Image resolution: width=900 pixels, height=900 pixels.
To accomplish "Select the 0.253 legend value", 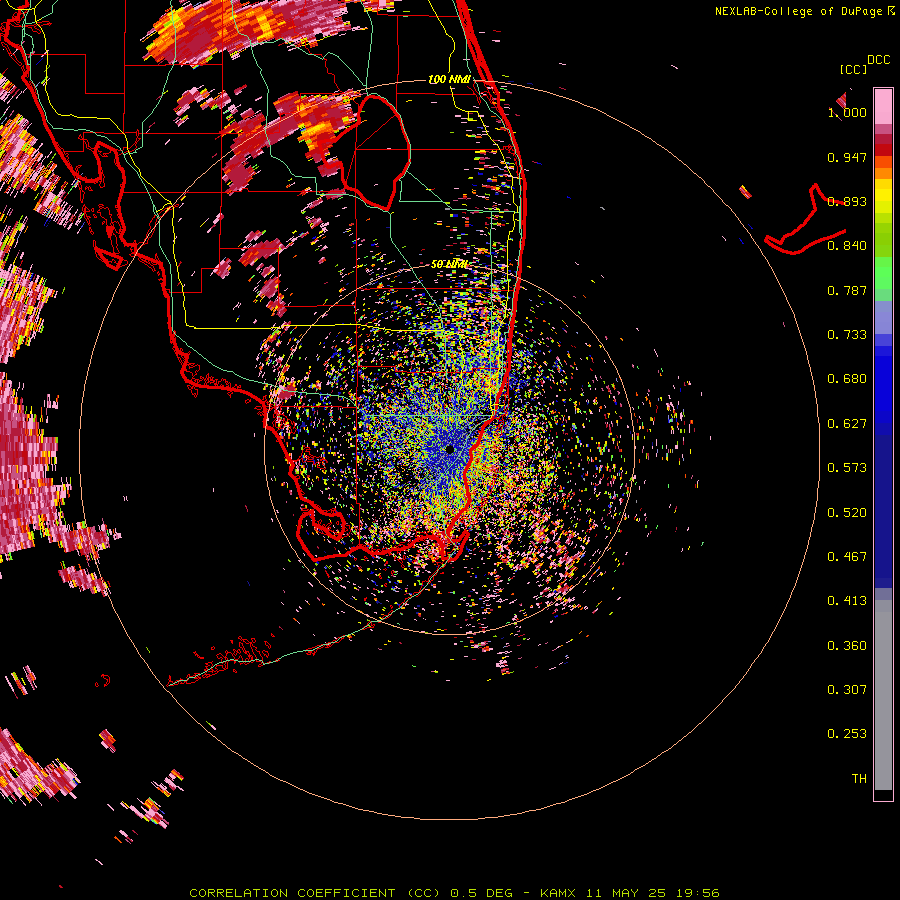I will [x=847, y=734].
